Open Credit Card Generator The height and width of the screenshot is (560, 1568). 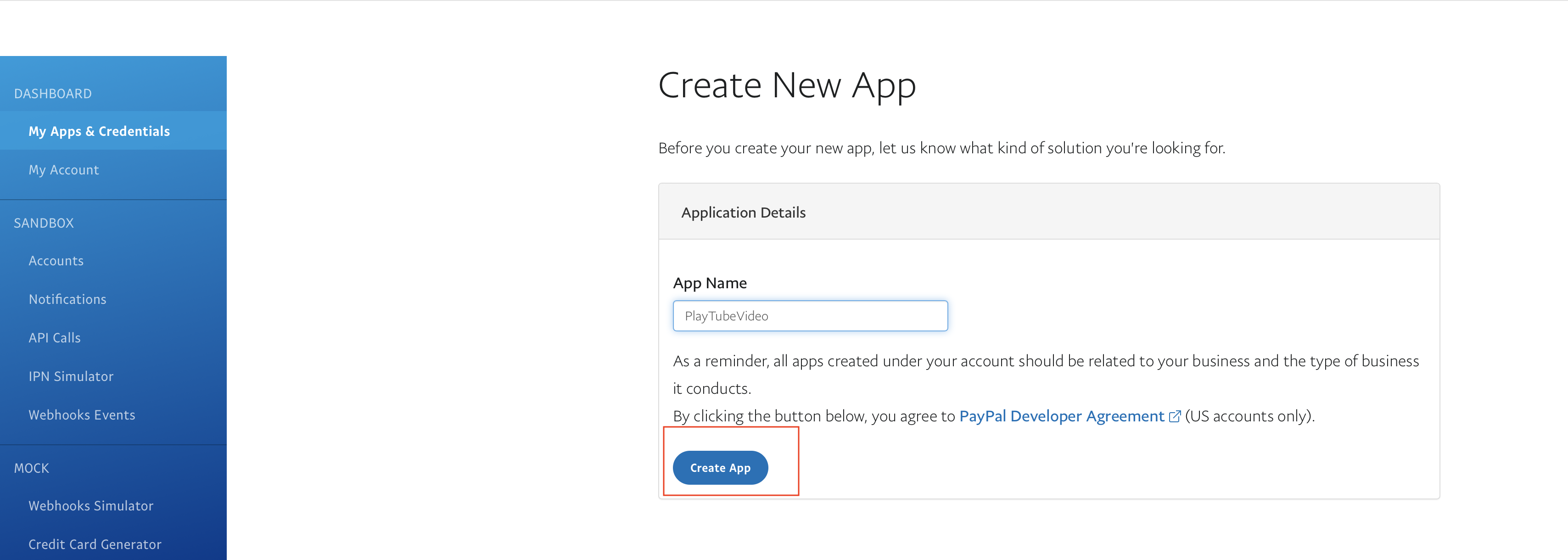[x=95, y=544]
